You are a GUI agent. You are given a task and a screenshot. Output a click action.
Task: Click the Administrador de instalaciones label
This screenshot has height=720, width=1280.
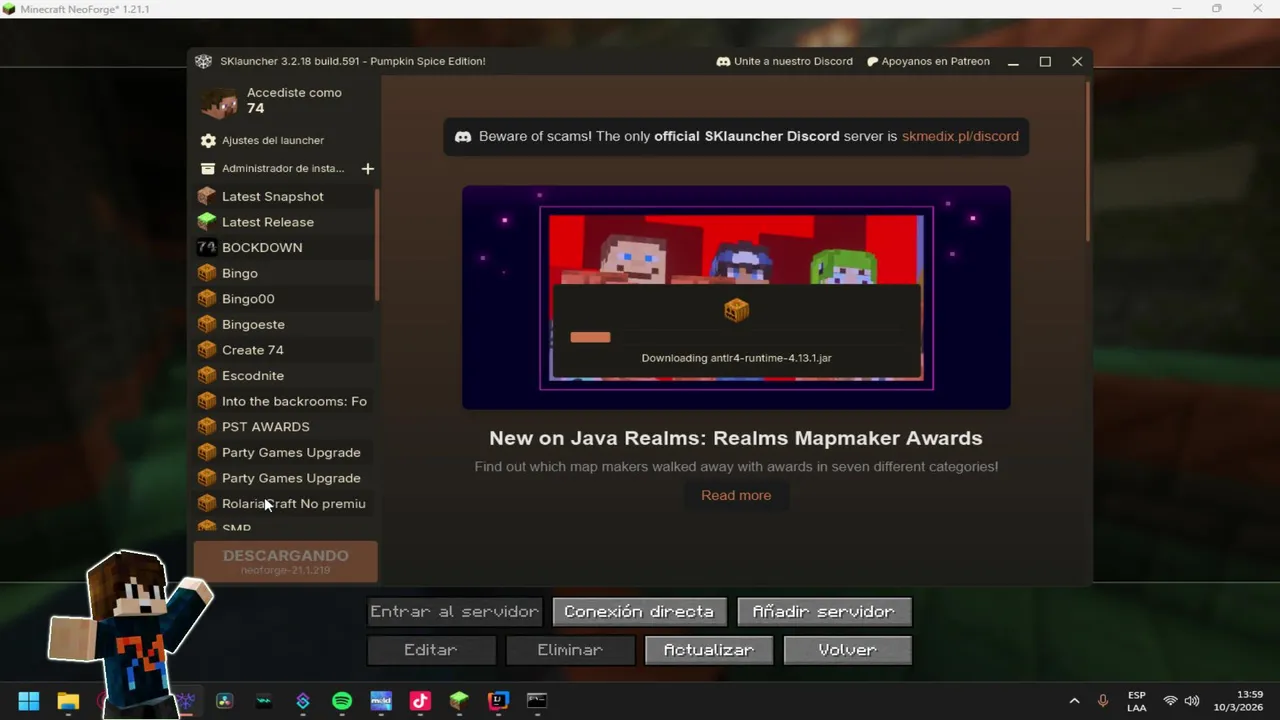click(x=283, y=169)
